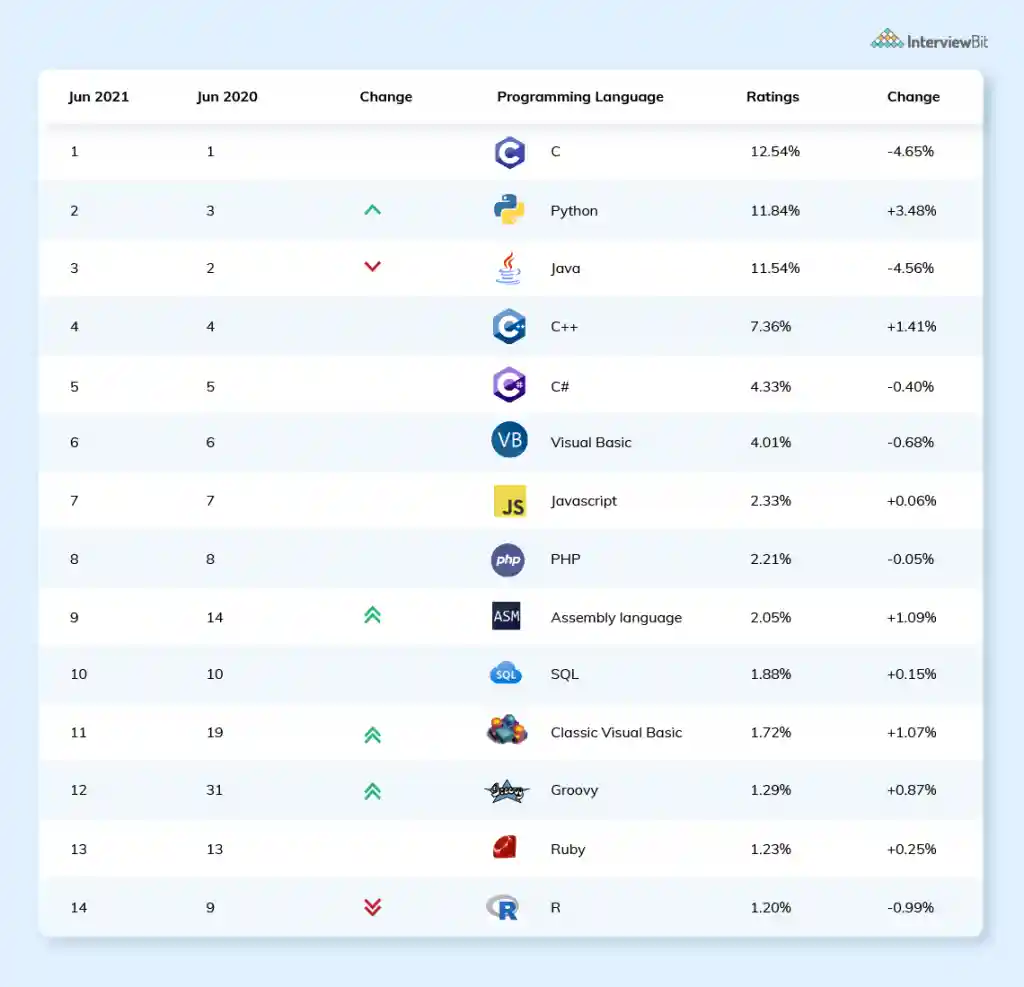Click the red double down arrow for R

(x=372, y=907)
